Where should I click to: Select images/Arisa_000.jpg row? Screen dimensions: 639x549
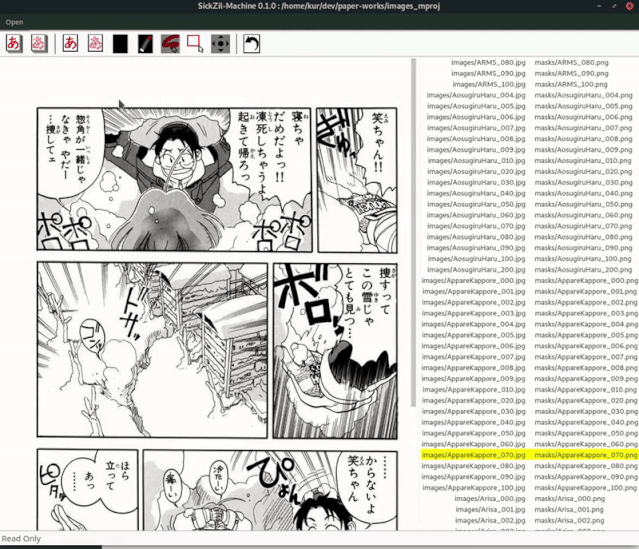coord(490,498)
